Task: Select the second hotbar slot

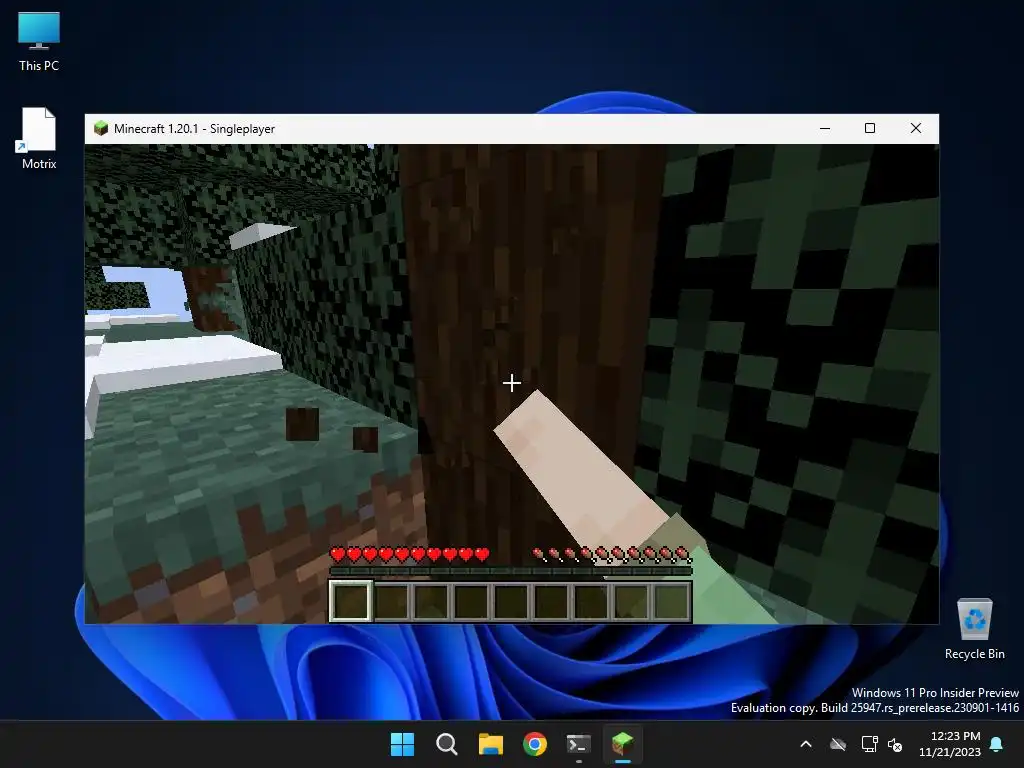Action: pyautogui.click(x=391, y=601)
